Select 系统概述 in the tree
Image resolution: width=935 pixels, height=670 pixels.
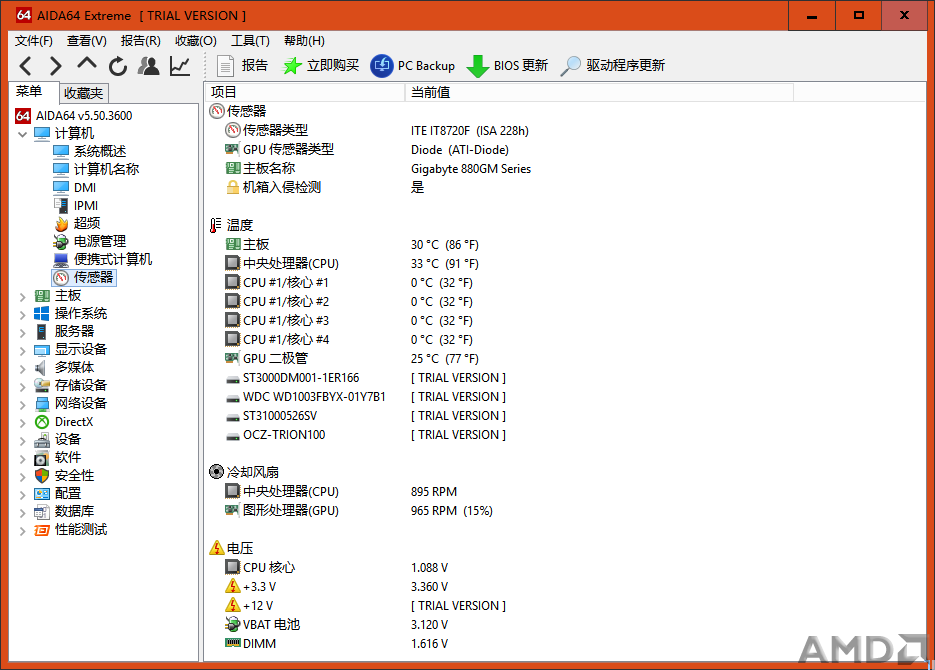point(100,151)
